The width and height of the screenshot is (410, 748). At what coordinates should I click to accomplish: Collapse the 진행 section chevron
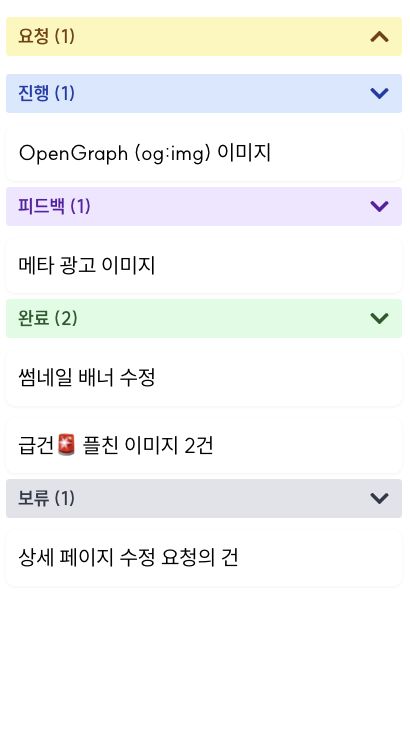click(x=379, y=93)
